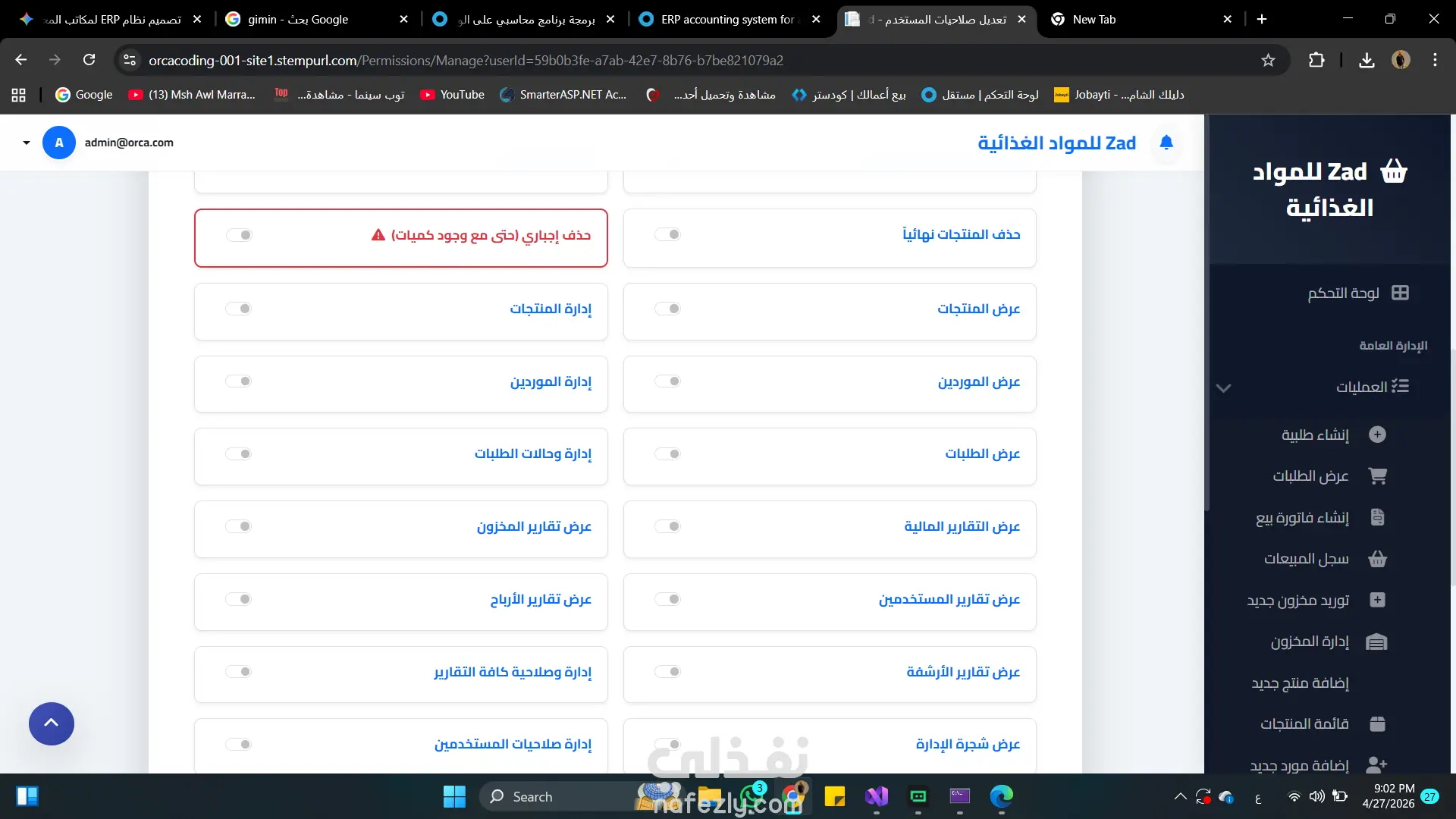
Task: Click the shopping basket logo icon
Action: click(1394, 171)
